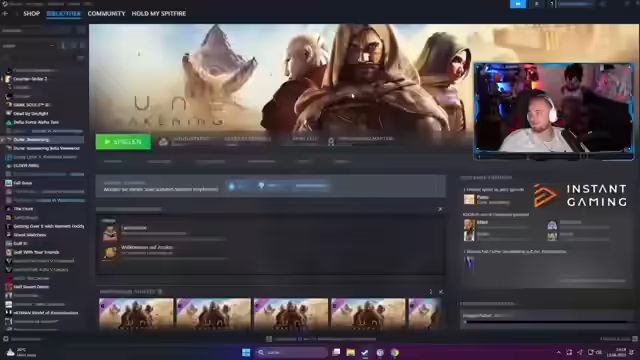Switch to the COMMUNITY tab
This screenshot has width=640, height=360.
[106, 13]
